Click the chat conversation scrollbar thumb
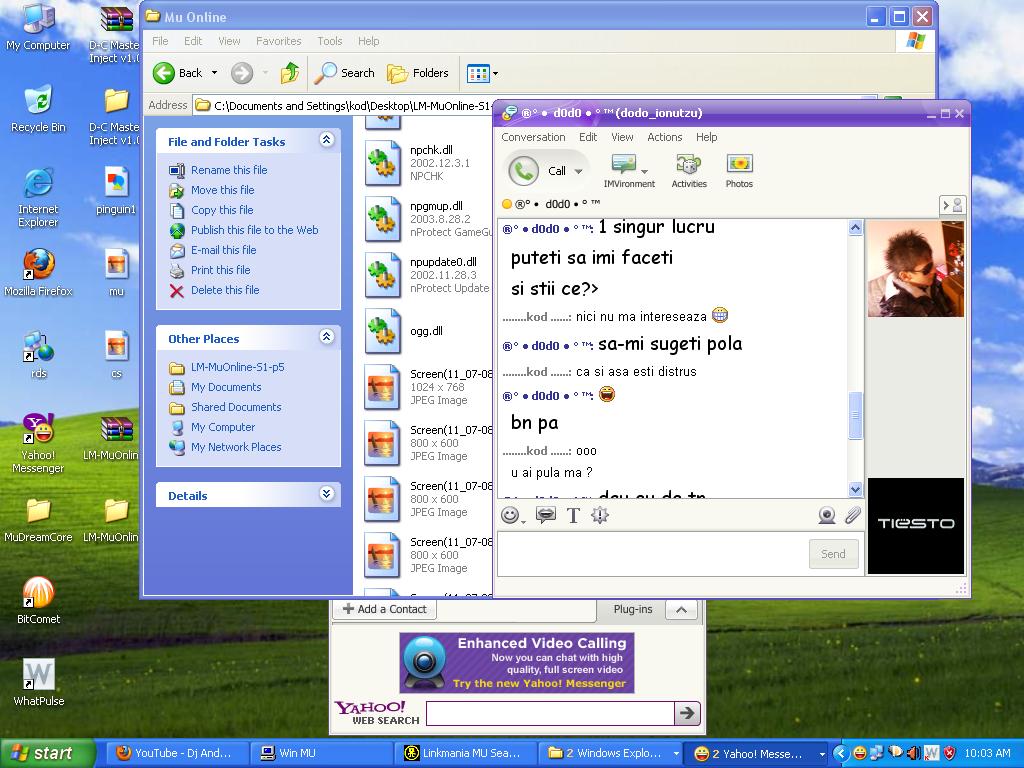 tap(855, 415)
